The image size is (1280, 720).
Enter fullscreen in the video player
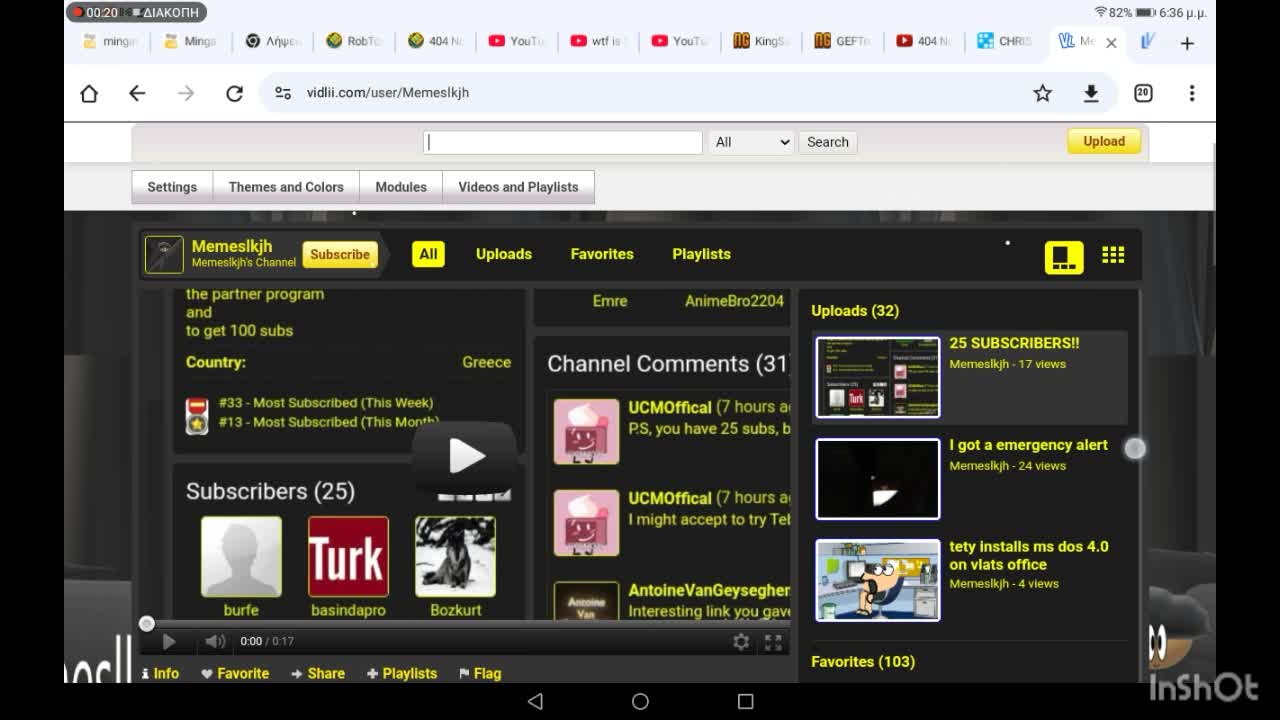pyautogui.click(x=773, y=642)
